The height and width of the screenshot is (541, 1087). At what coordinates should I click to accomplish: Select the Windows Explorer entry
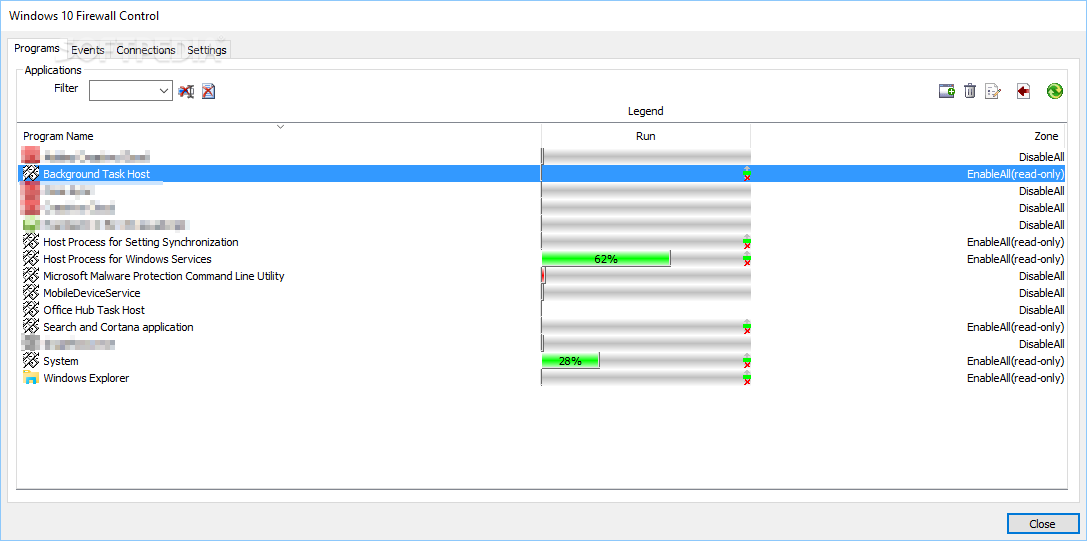[x=86, y=378]
